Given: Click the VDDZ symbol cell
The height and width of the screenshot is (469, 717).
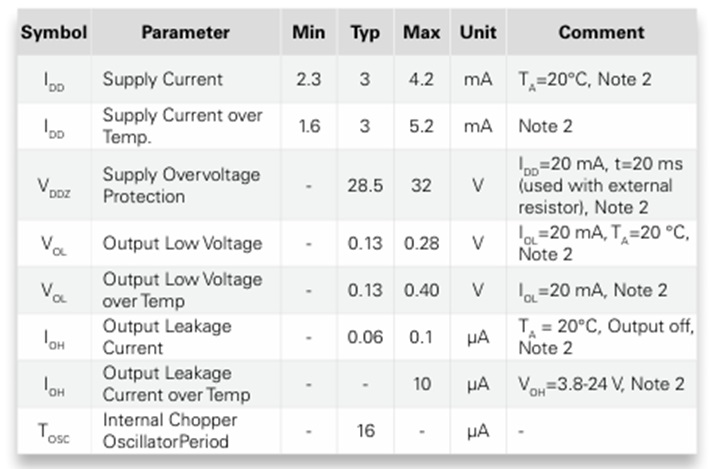Looking at the screenshot, I should (x=55, y=187).
